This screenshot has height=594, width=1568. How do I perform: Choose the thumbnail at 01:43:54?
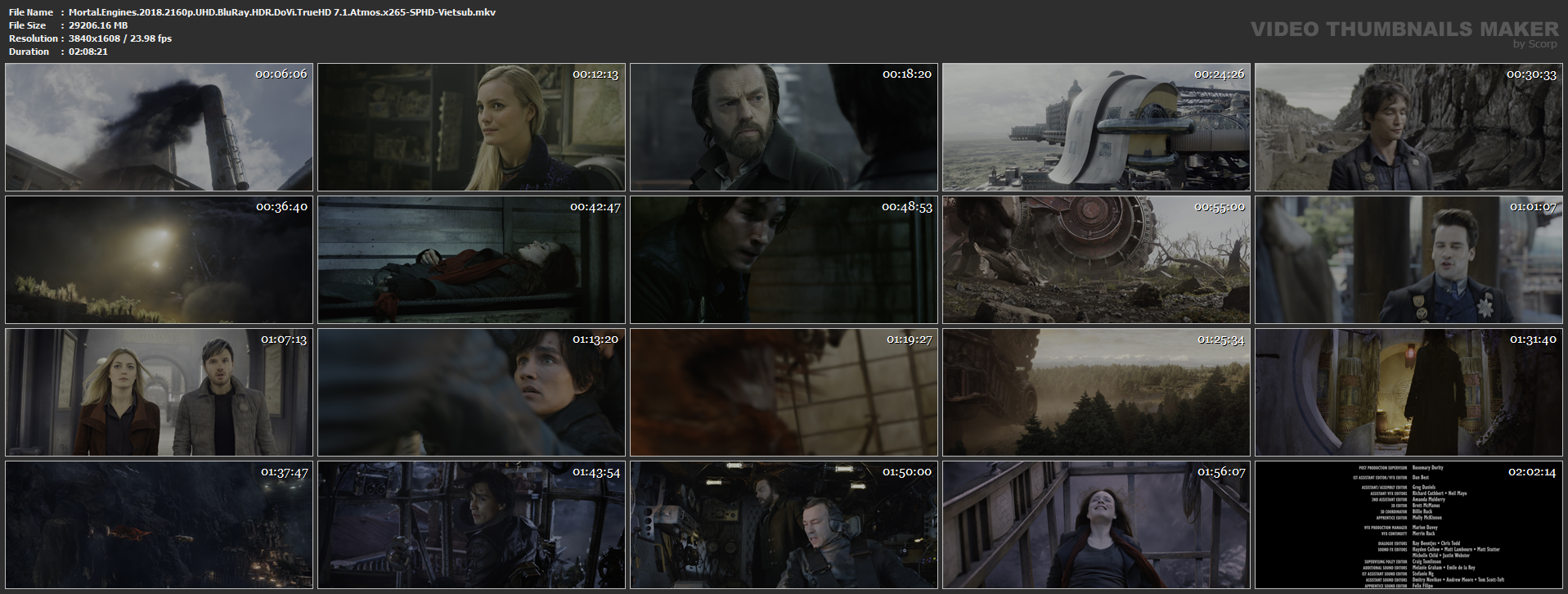tap(471, 524)
